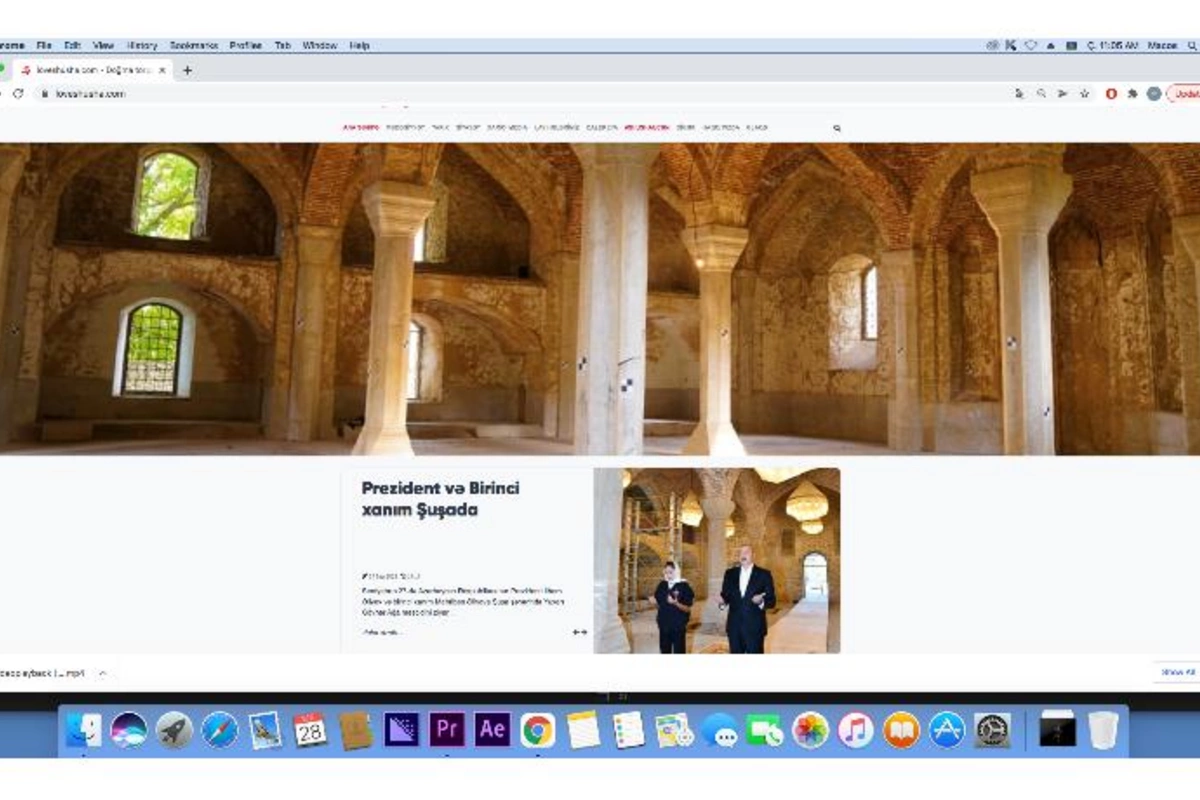Open FaceTime from the Dock
The image size is (1200, 800).
coord(765,730)
